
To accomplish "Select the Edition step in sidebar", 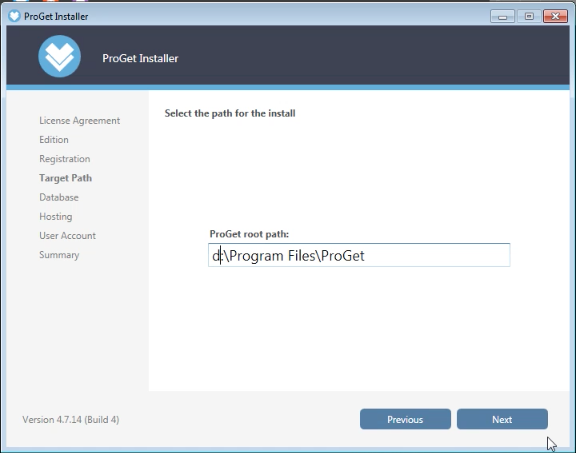I will point(54,140).
